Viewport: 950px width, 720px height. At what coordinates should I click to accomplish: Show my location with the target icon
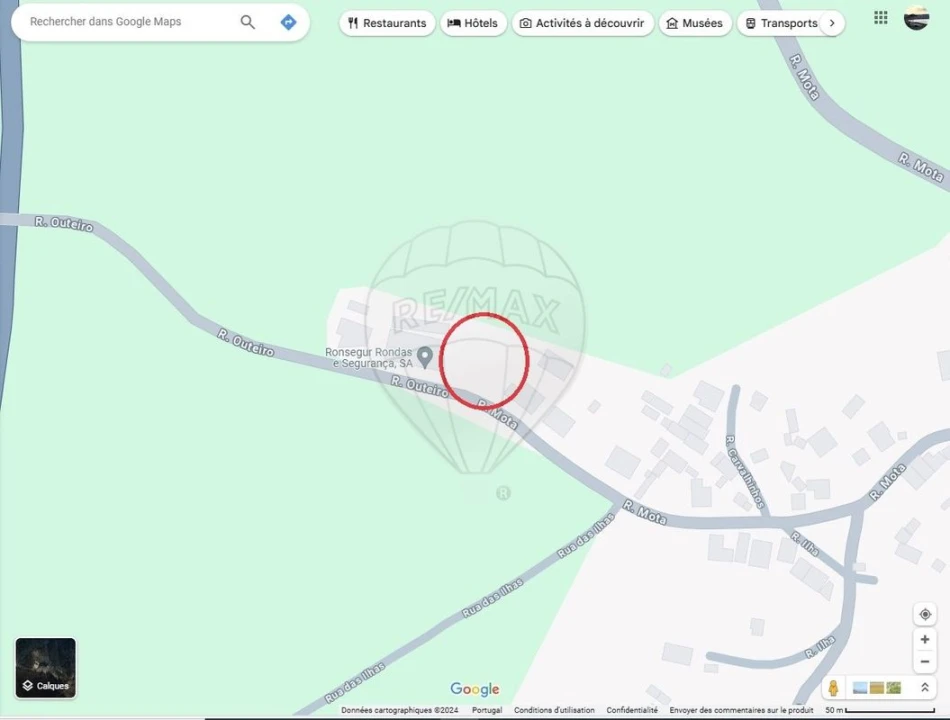click(925, 614)
